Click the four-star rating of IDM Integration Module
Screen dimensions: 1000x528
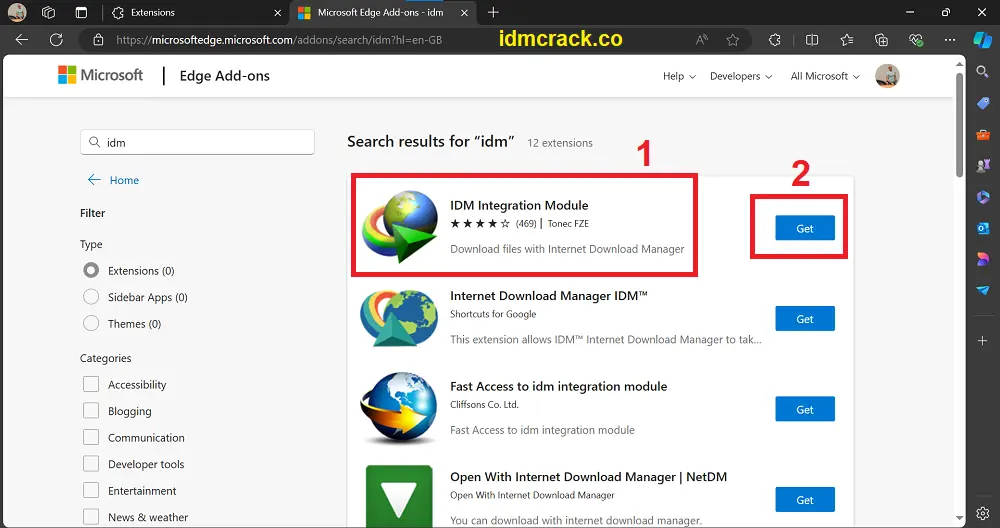480,224
